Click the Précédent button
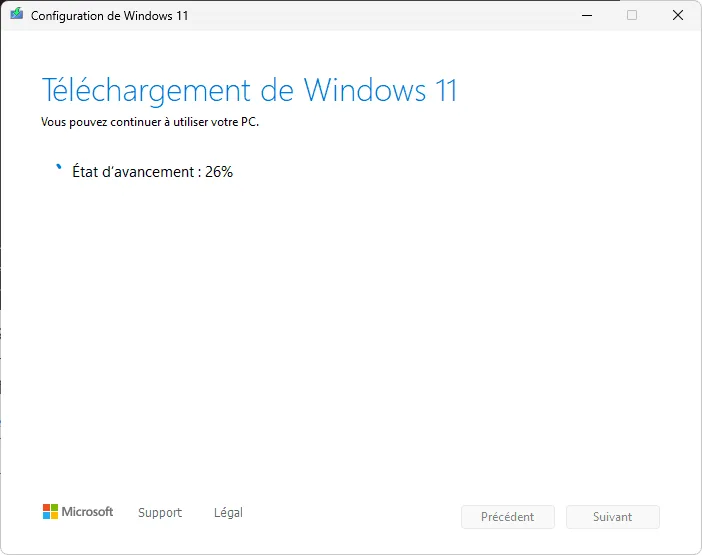702x555 pixels. click(508, 517)
